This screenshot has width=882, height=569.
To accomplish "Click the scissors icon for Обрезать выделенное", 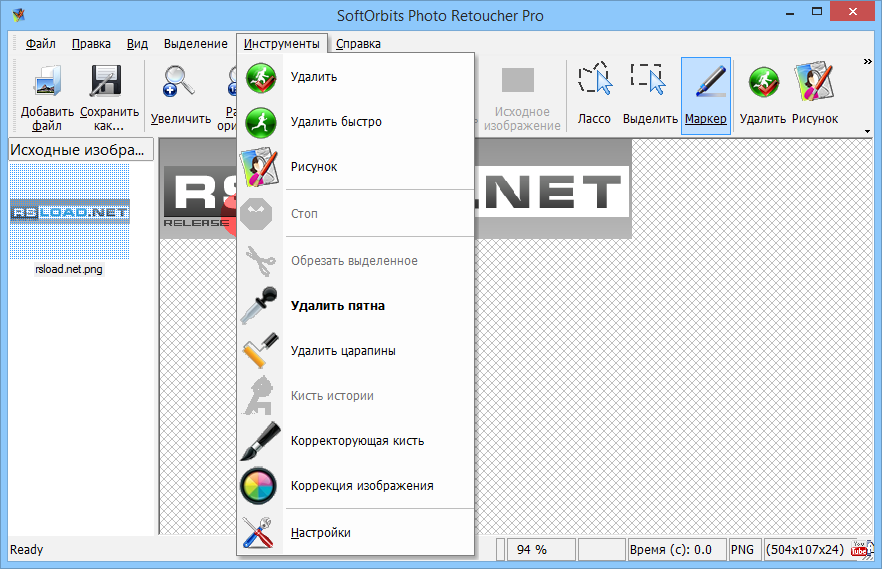I will pos(260,261).
